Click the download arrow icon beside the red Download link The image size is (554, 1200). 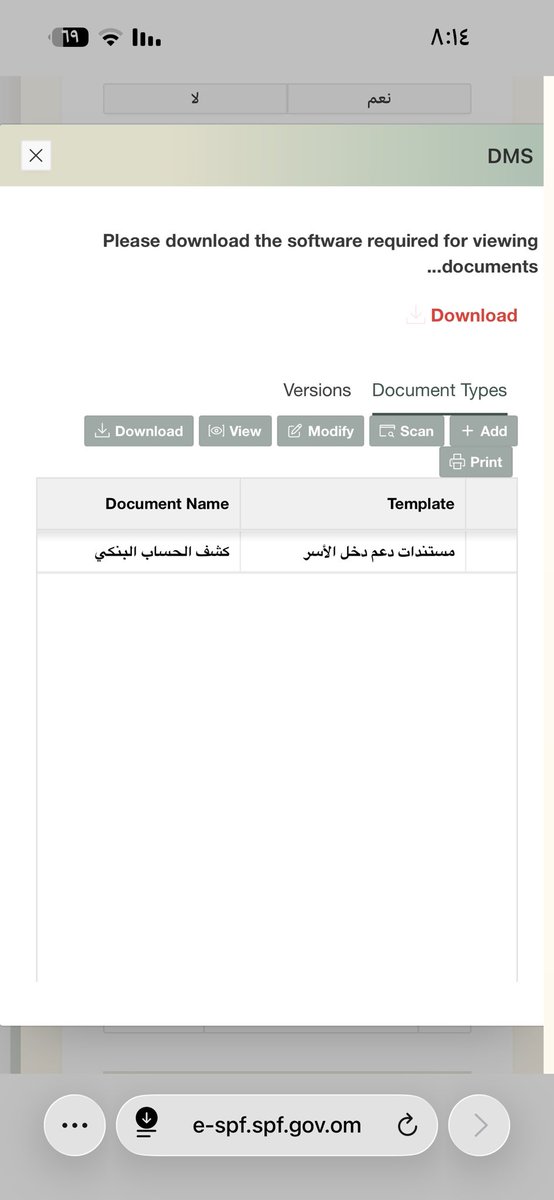point(415,316)
